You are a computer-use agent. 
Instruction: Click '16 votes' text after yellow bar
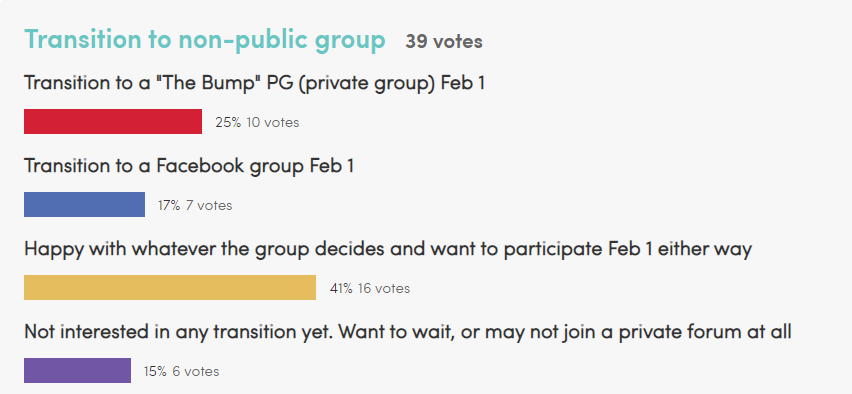(x=384, y=289)
